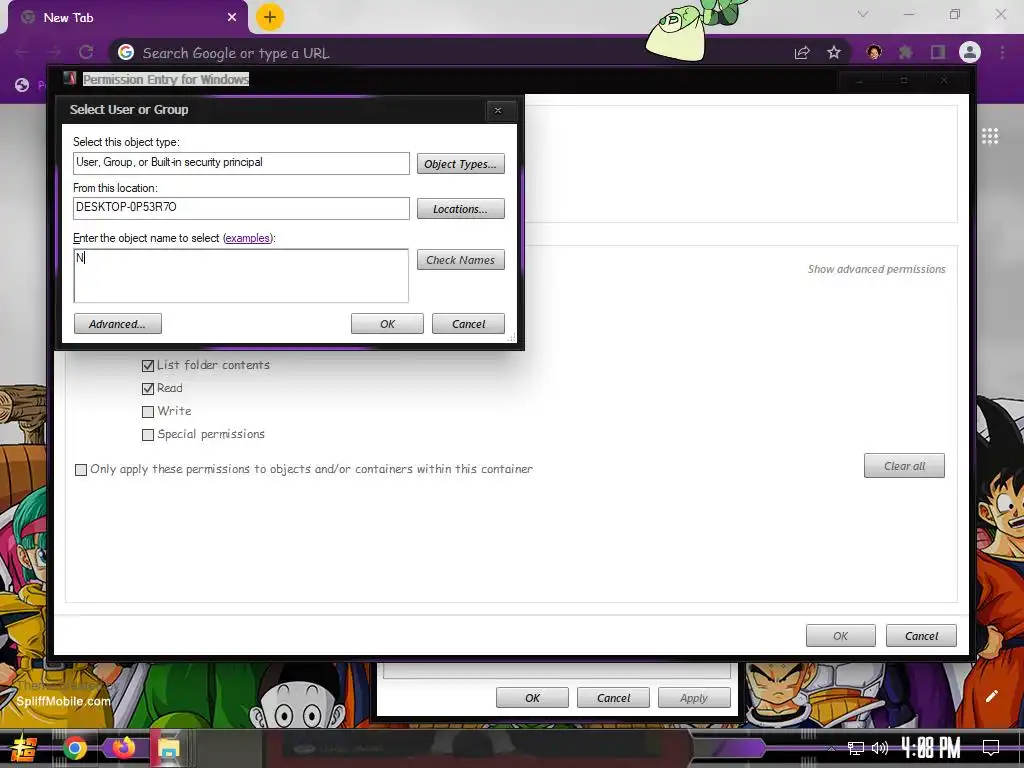Click Clear all button
Viewport: 1024px width, 768px height.
[904, 466]
